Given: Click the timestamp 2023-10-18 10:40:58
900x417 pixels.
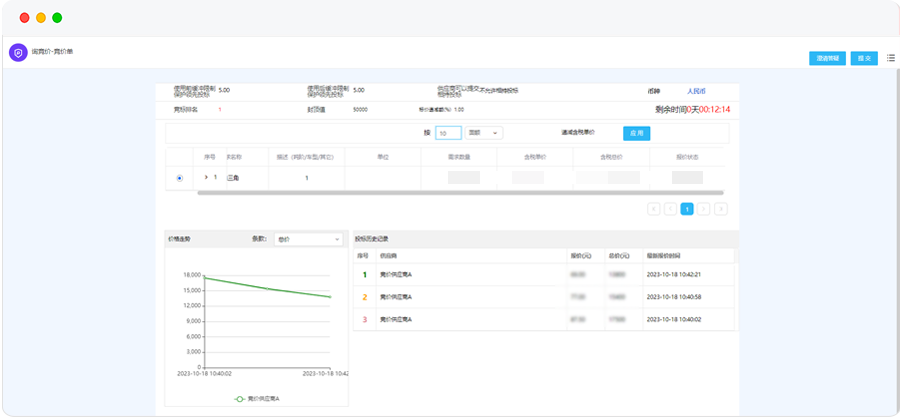Looking at the screenshot, I should 674,297.
